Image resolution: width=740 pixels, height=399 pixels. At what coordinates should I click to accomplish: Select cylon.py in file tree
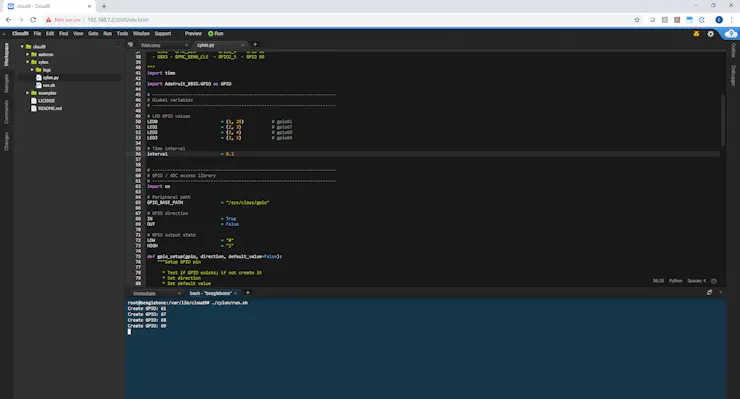[51, 77]
